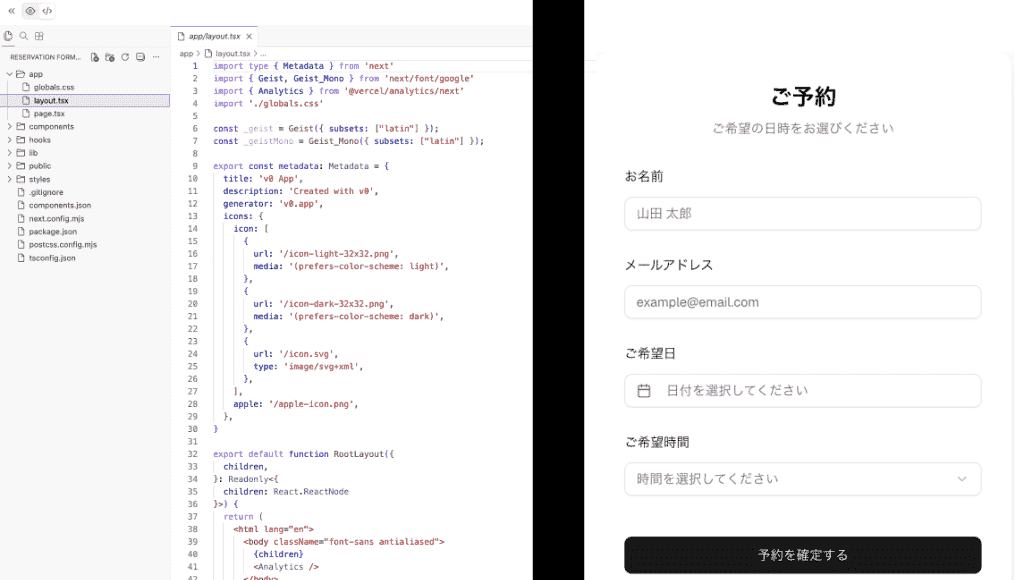Click the new file icon in the explorer header
The width and height of the screenshot is (1024, 580).
click(95, 57)
